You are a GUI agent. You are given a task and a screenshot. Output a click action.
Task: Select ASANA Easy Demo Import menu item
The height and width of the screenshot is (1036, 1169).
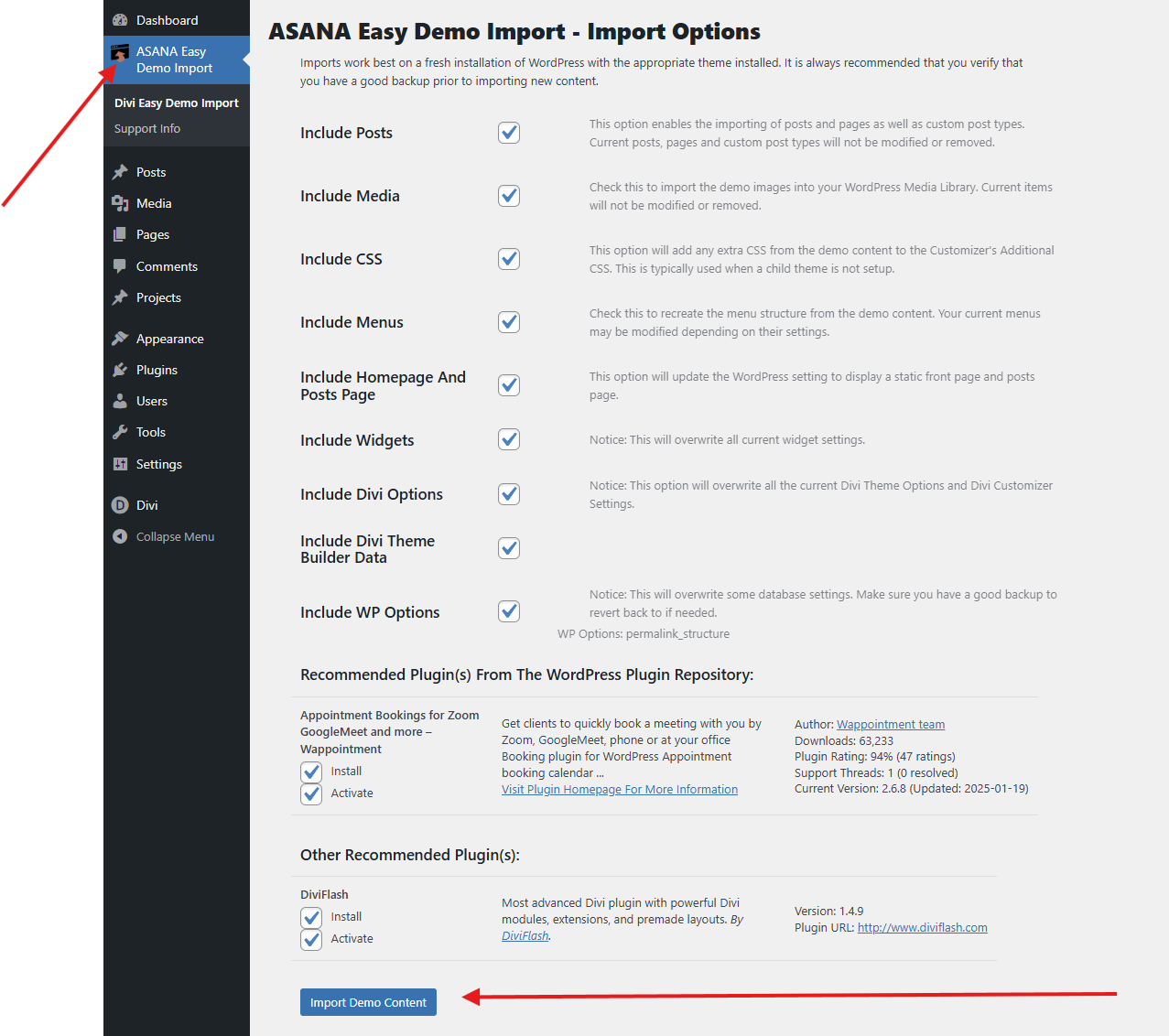tap(177, 59)
